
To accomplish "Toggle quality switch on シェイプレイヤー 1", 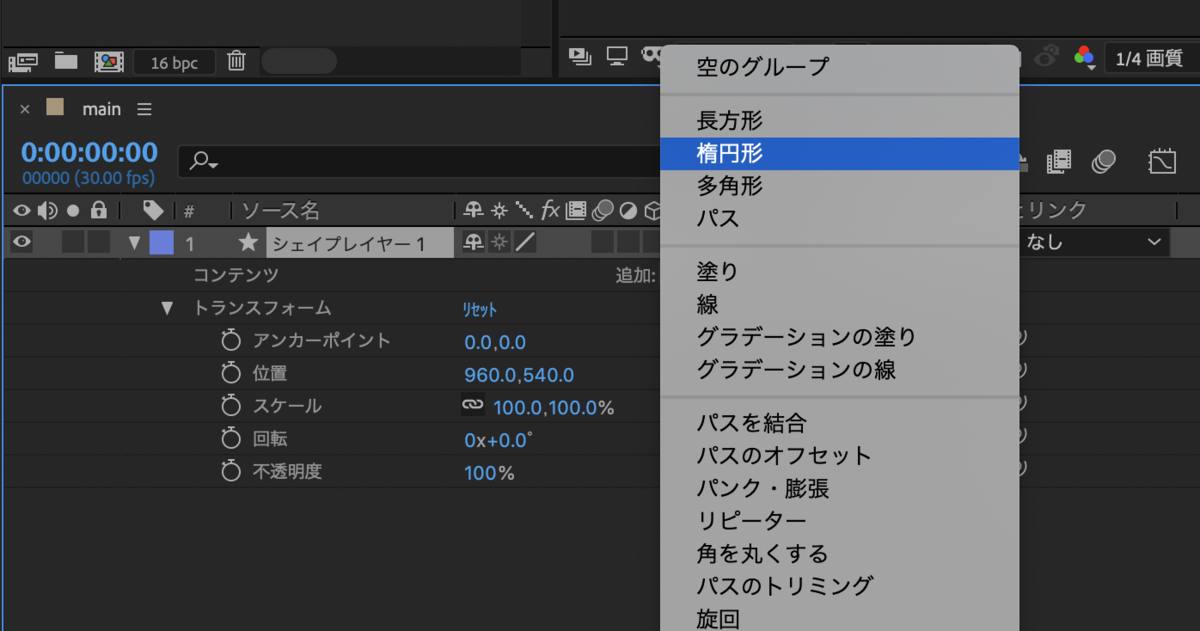I will point(525,242).
